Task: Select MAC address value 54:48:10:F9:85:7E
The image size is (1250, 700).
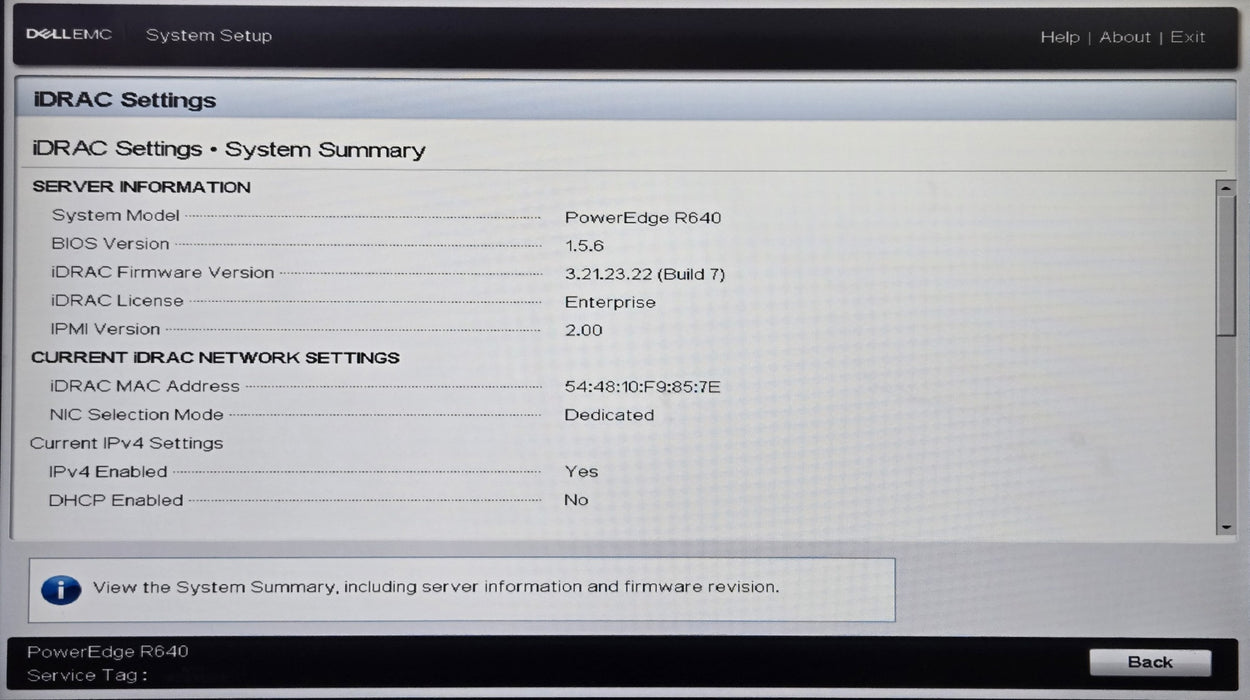Action: click(642, 387)
